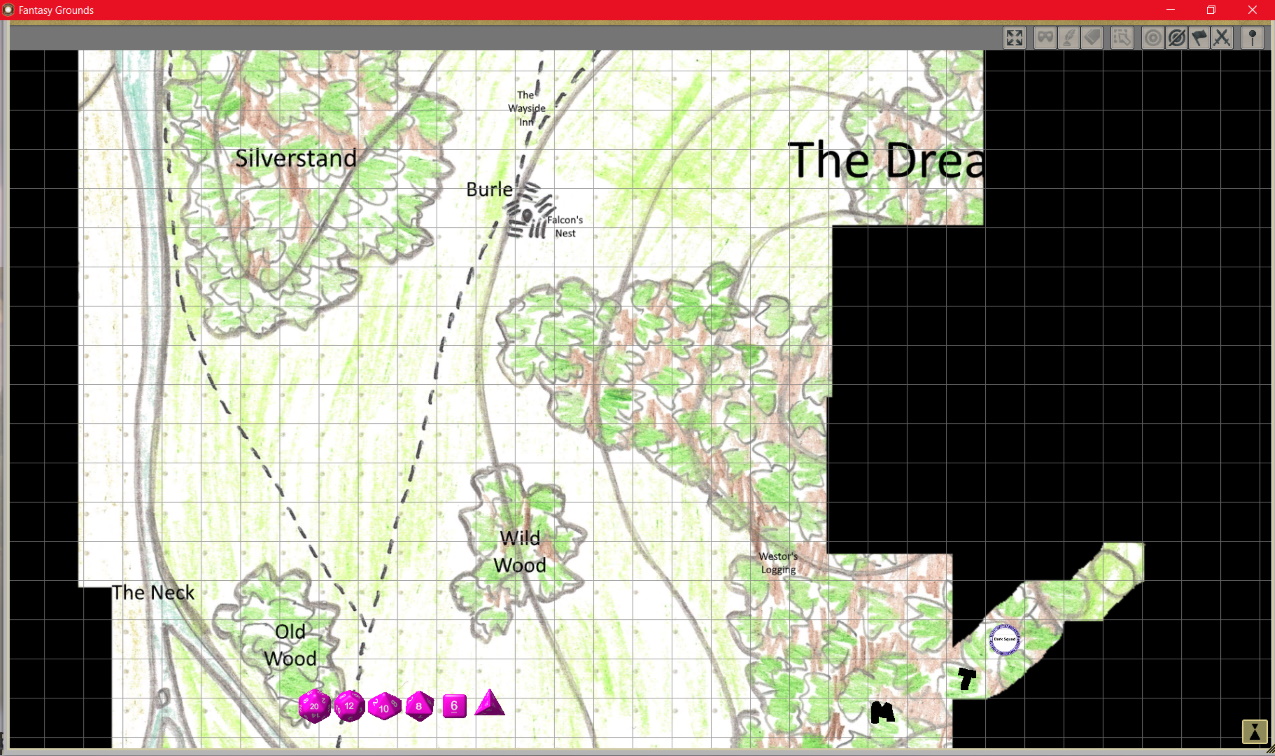
Task: Click The Wayside Inn label
Action: point(526,108)
